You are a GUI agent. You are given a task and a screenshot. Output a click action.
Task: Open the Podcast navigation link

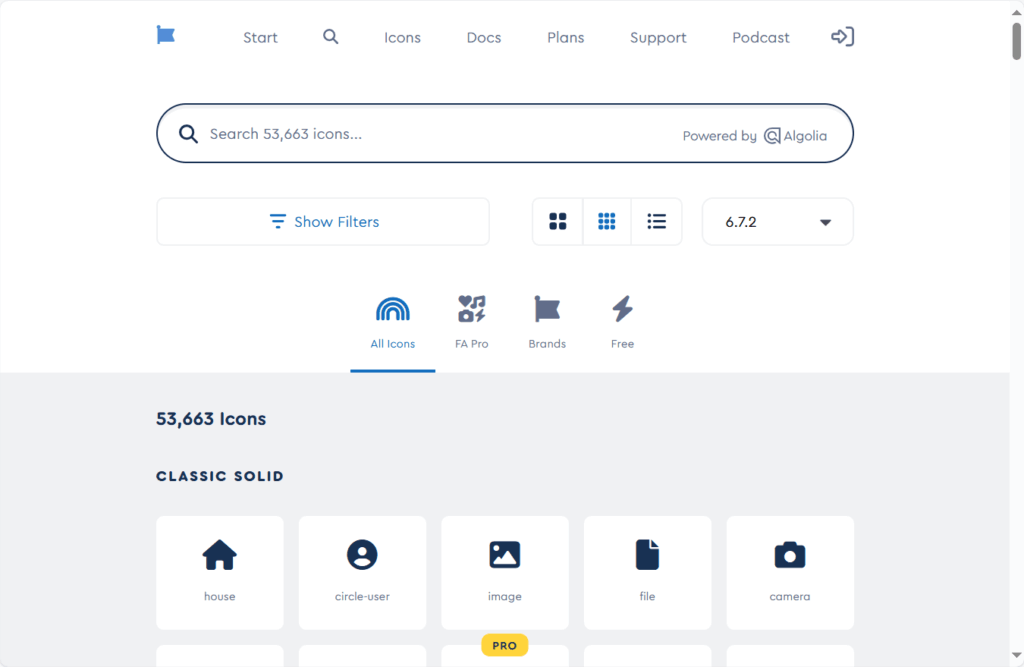761,37
